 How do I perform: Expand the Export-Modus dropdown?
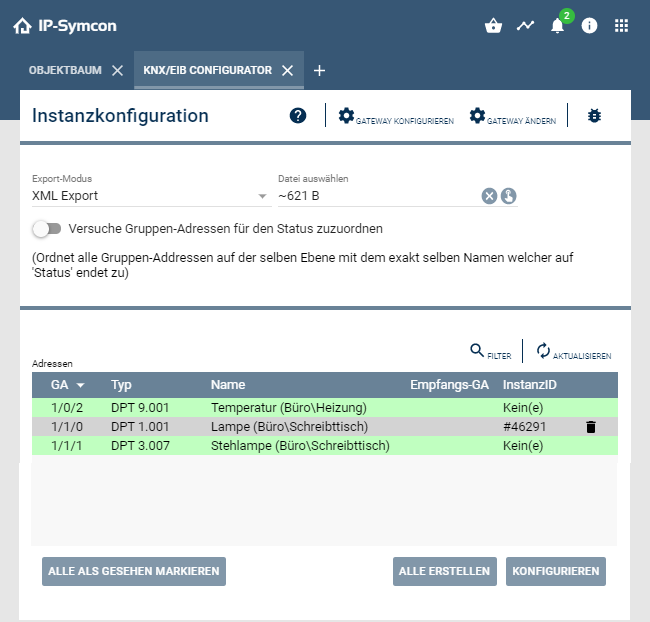pos(262,196)
